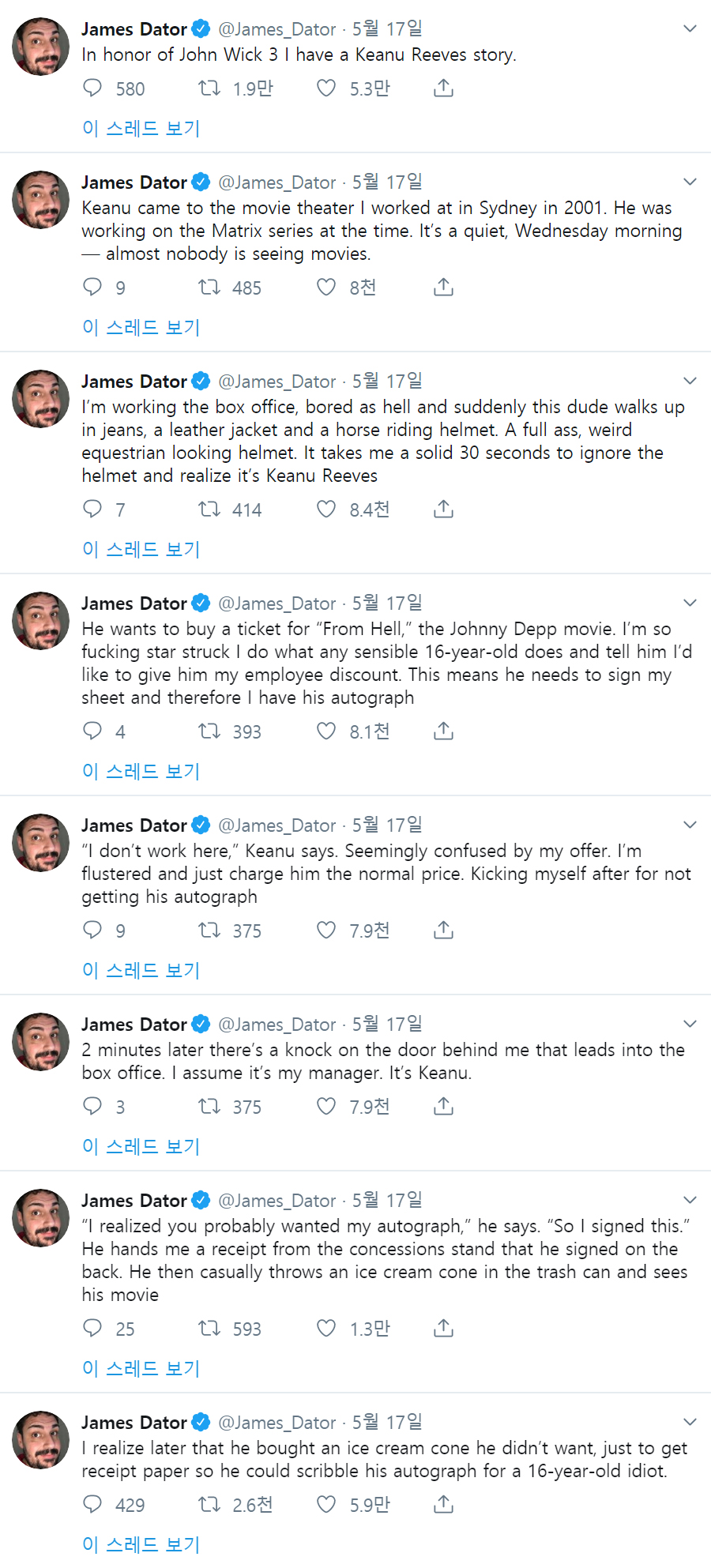The height and width of the screenshot is (1568, 711).
Task: Reply to the John Wick 3 tweet
Action: 93,88
